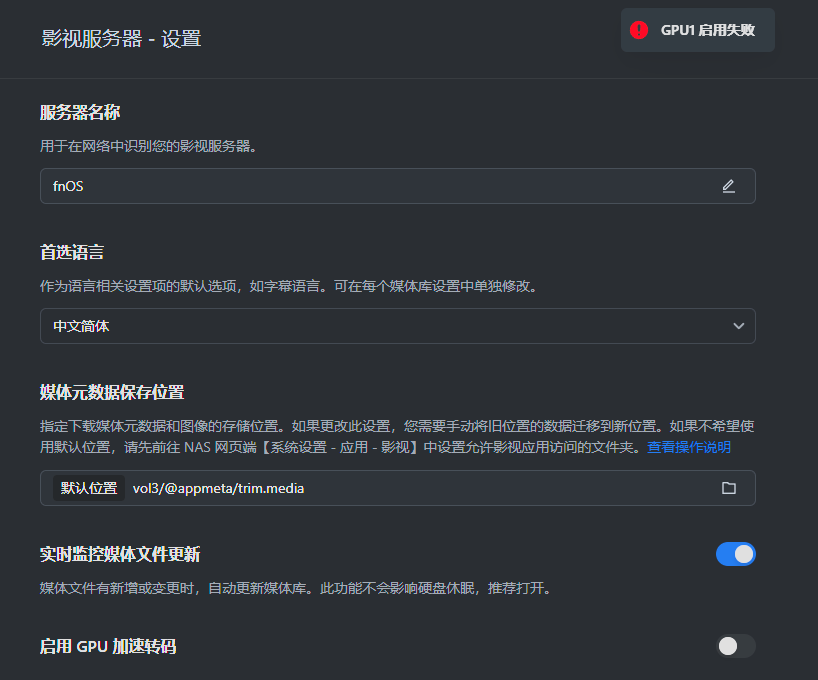
Task: Click the 用于在网络中识别您的影视服务器 description
Action: pos(149,146)
